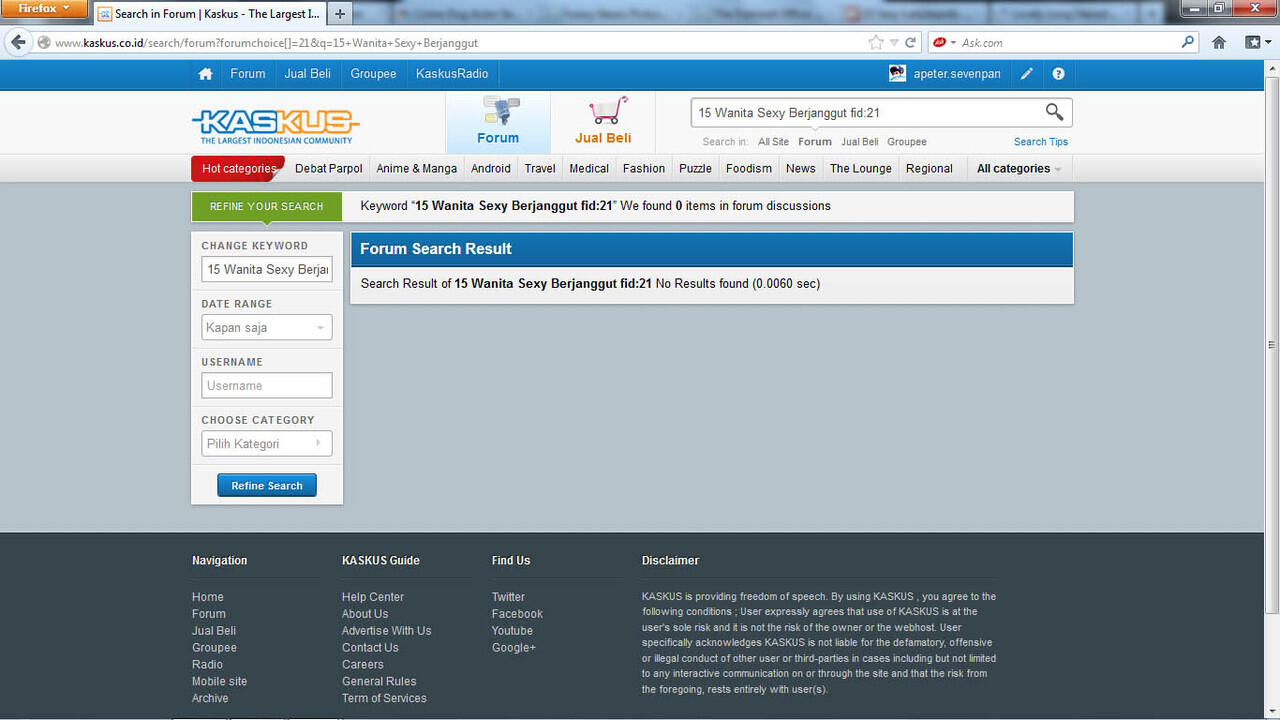Open the Facebook footer link
Viewport: 1280px width, 720px height.
tap(517, 614)
